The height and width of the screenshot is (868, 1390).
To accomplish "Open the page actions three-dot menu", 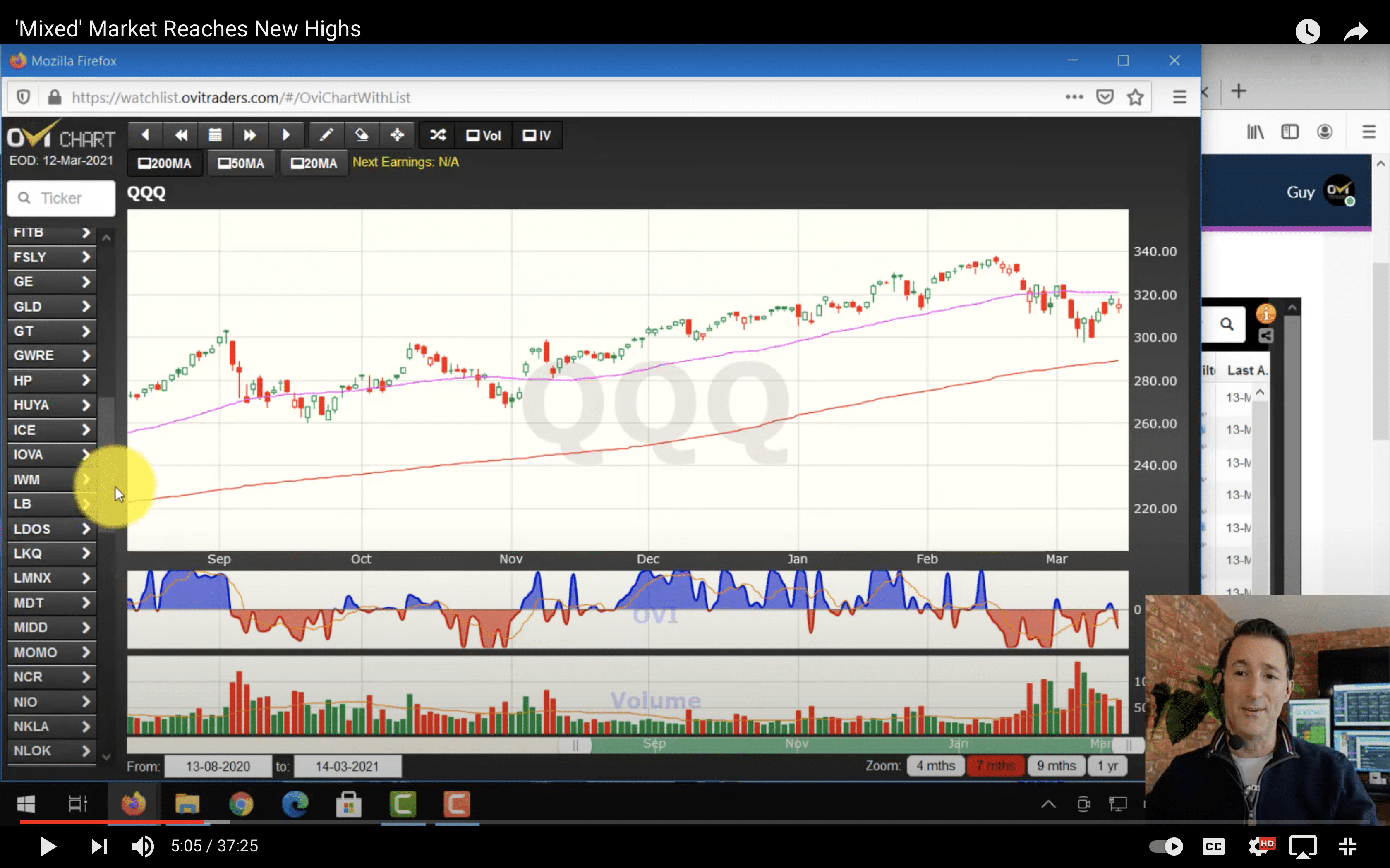I will (1074, 97).
